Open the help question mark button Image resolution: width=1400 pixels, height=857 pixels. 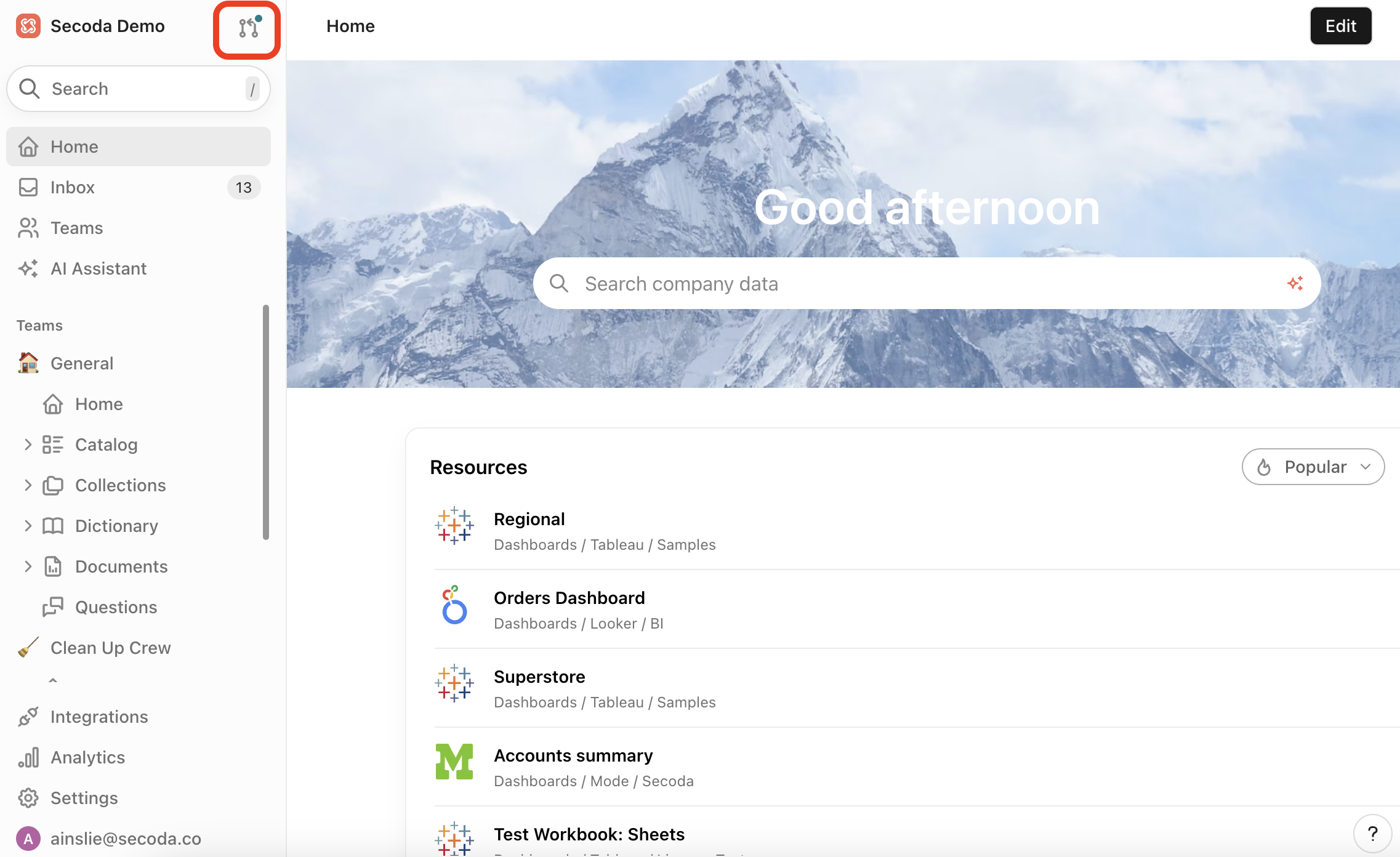(1372, 834)
